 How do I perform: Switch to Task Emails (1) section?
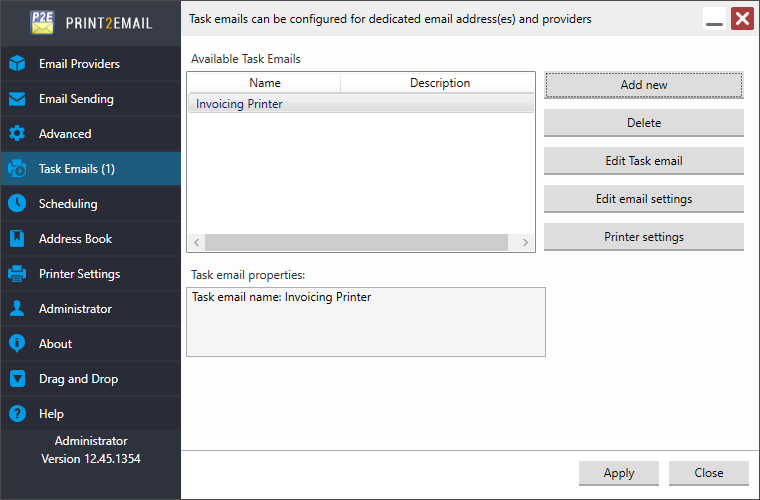[x=77, y=169]
